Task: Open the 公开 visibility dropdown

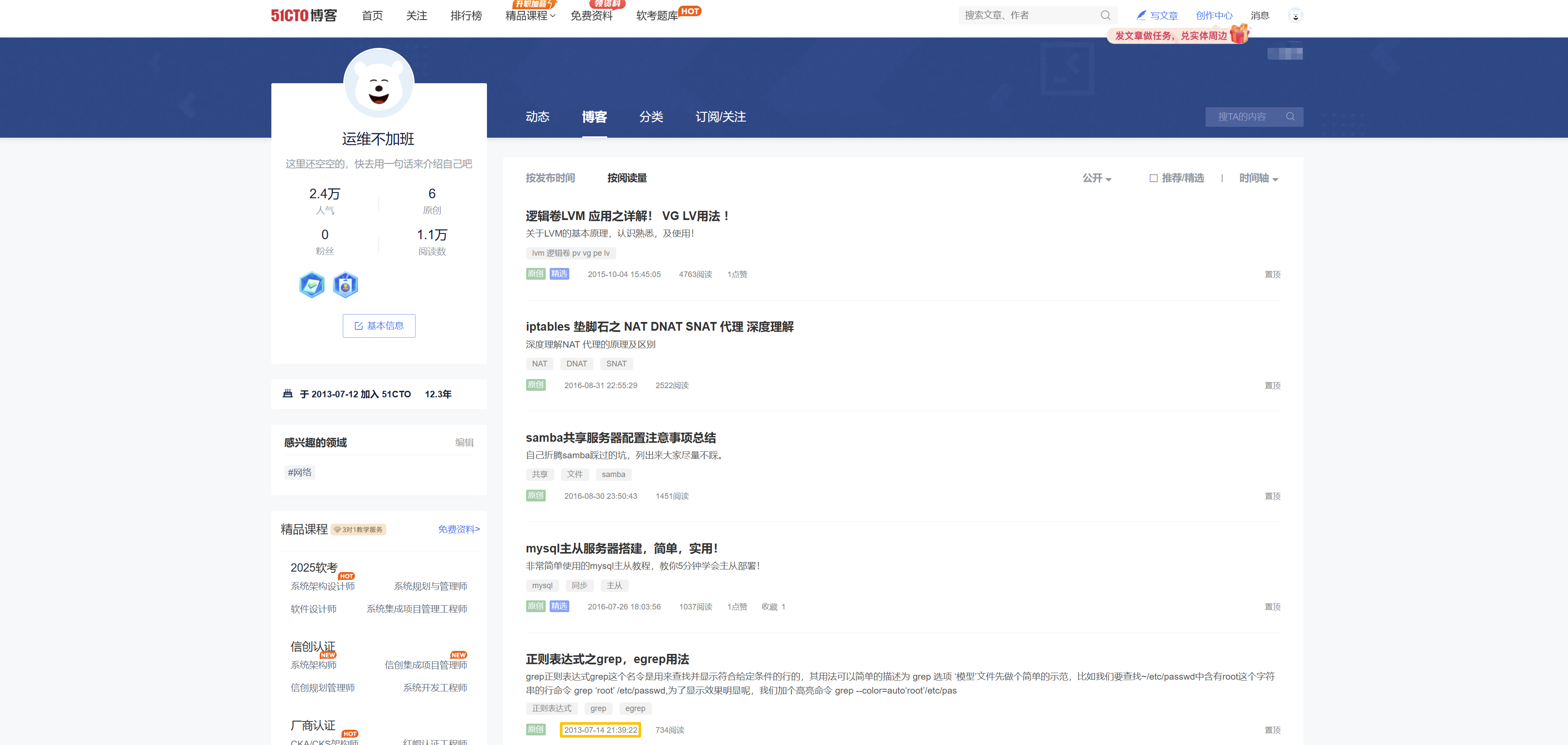Action: coord(1096,178)
